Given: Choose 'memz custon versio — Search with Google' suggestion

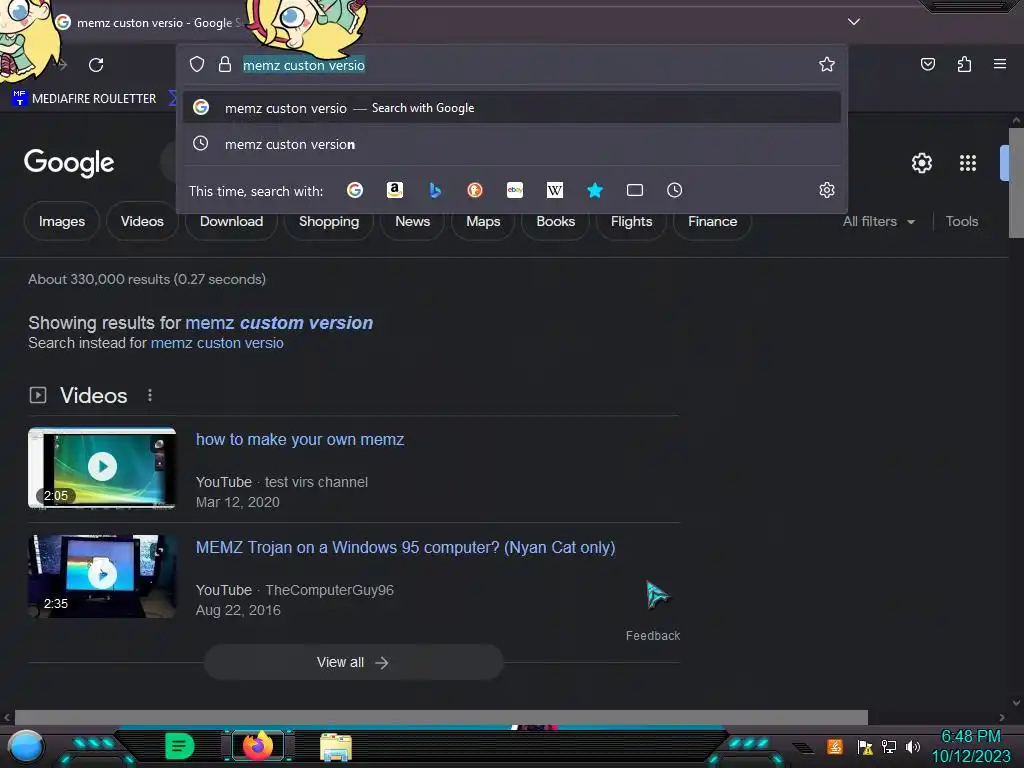Looking at the screenshot, I should tap(512, 108).
